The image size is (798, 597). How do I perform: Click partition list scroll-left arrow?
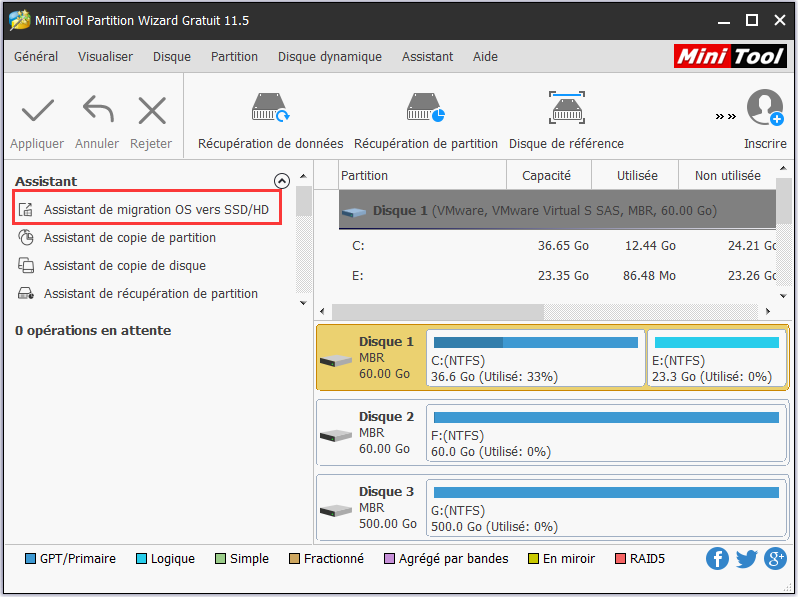322,311
